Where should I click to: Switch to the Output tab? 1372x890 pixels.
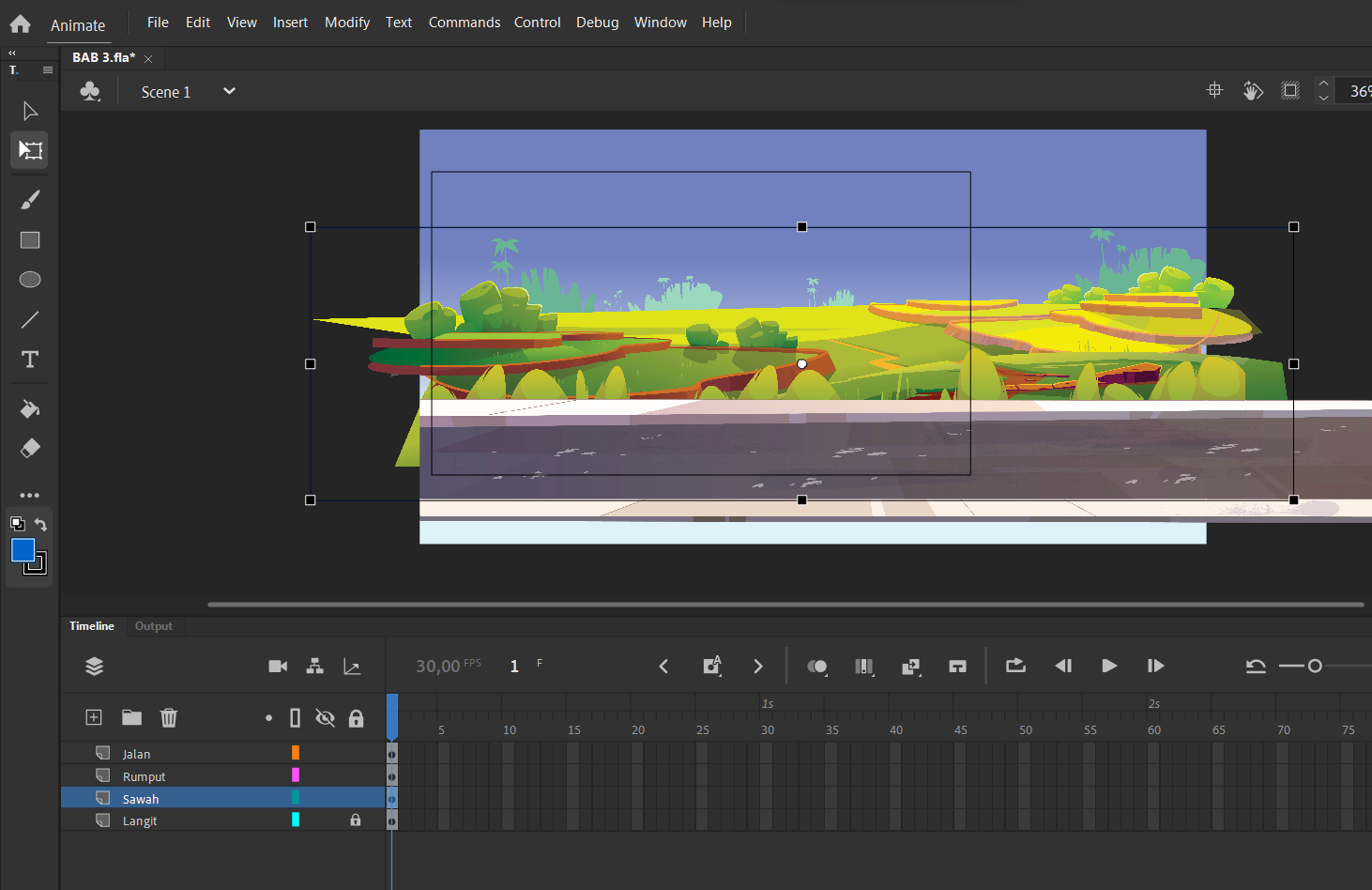[153, 626]
